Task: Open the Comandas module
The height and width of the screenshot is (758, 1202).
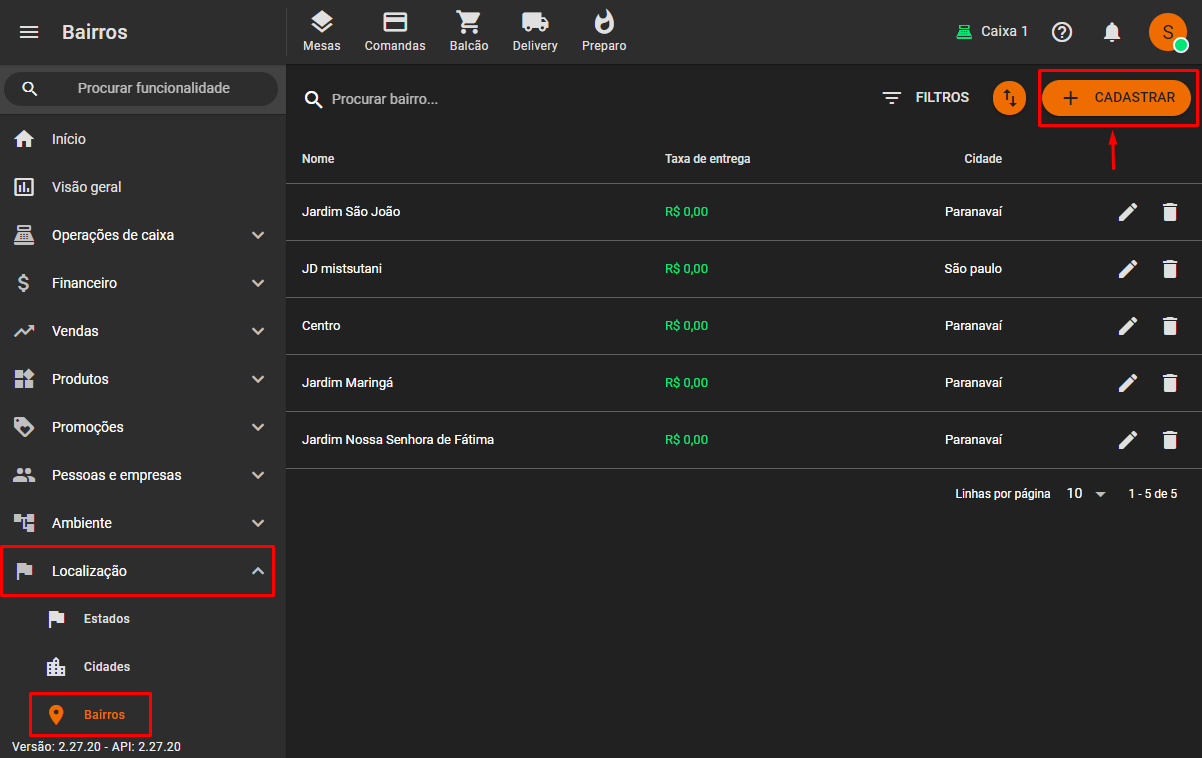Action: click(x=395, y=31)
